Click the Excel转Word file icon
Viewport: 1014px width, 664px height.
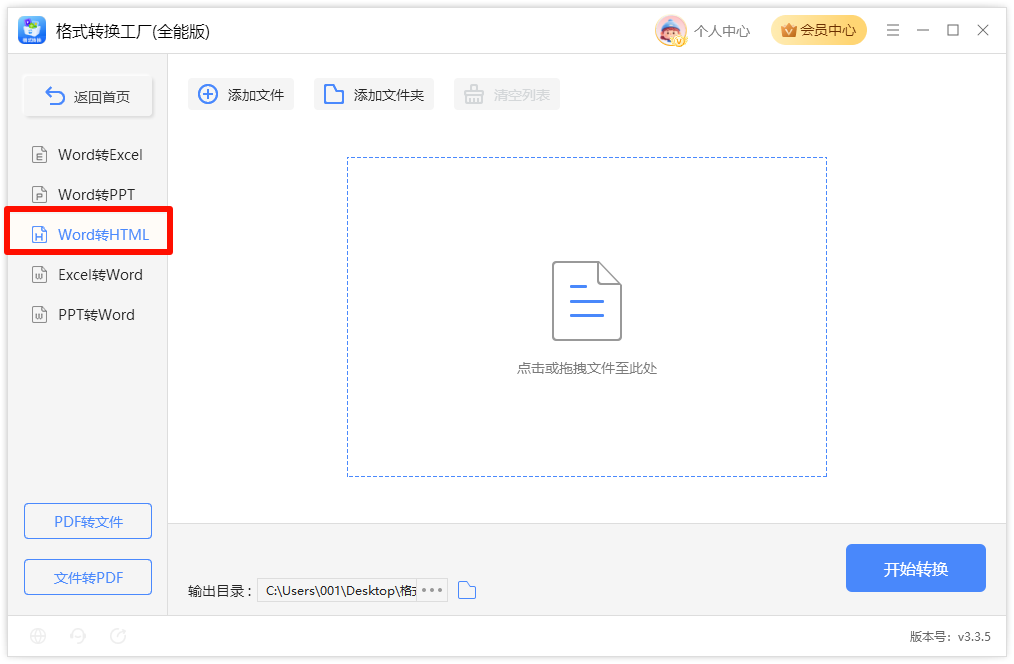[x=39, y=275]
